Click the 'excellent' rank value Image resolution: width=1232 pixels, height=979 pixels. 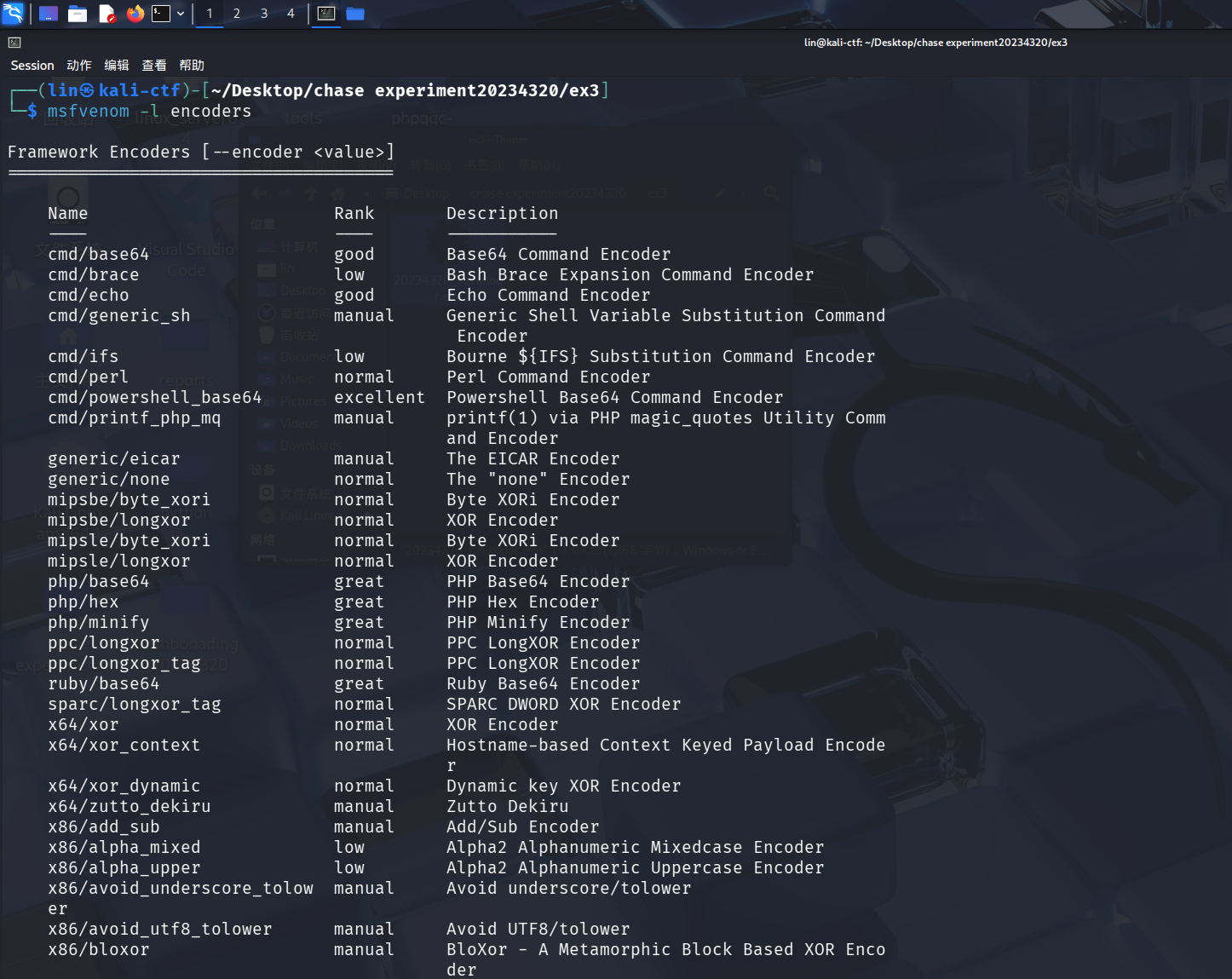click(x=379, y=398)
